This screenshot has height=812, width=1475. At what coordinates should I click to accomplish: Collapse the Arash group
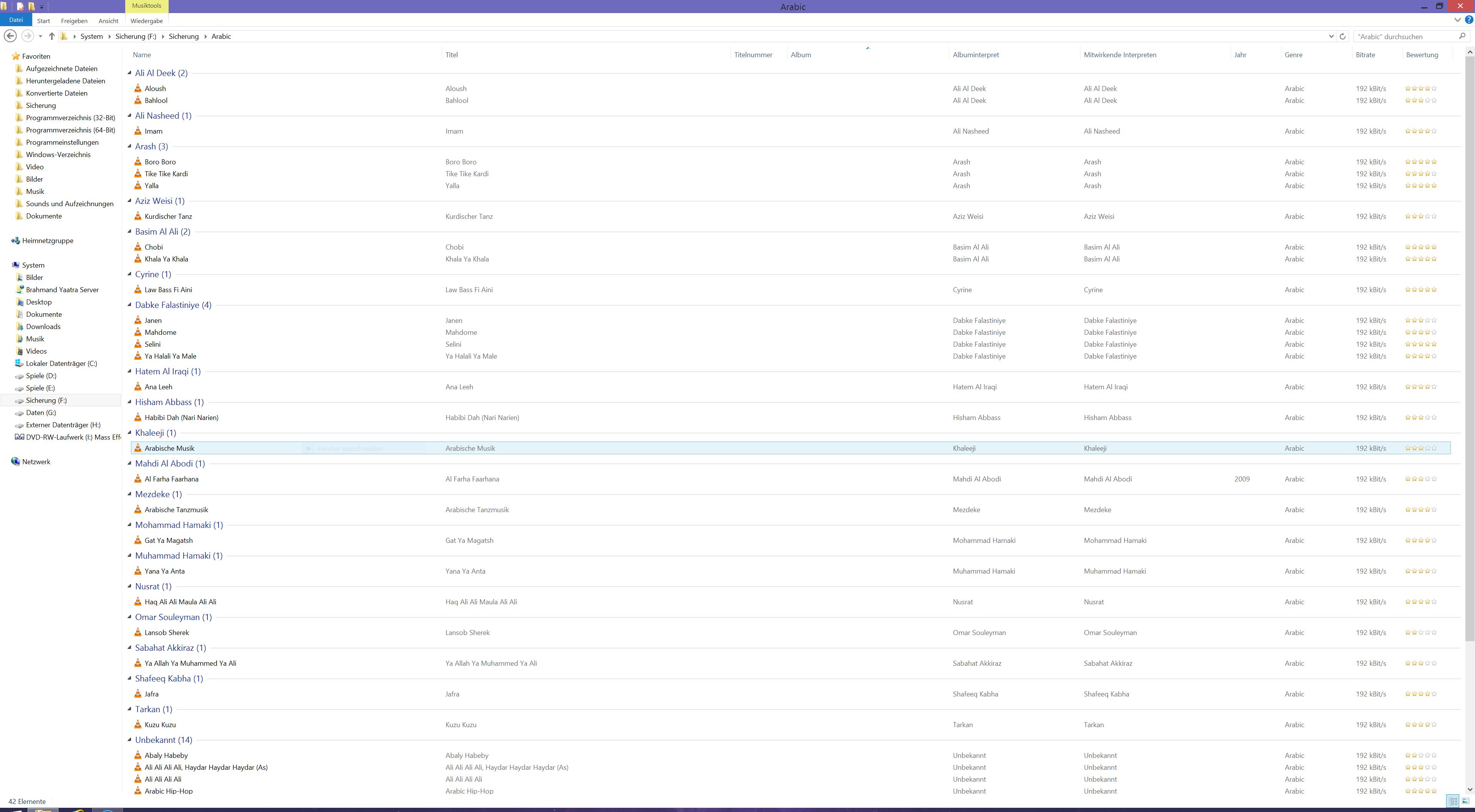point(129,146)
